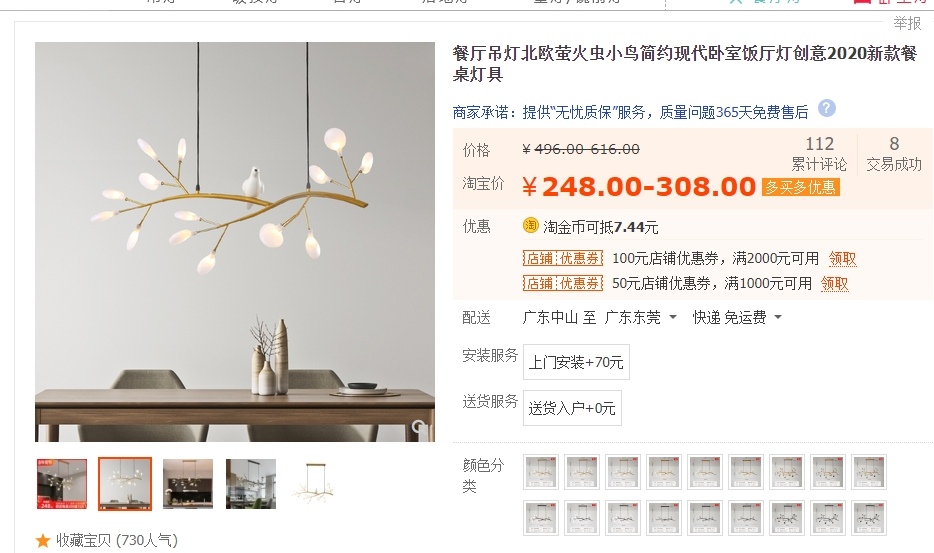
Task: Click the 举报 report link
Action: [x=907, y=23]
